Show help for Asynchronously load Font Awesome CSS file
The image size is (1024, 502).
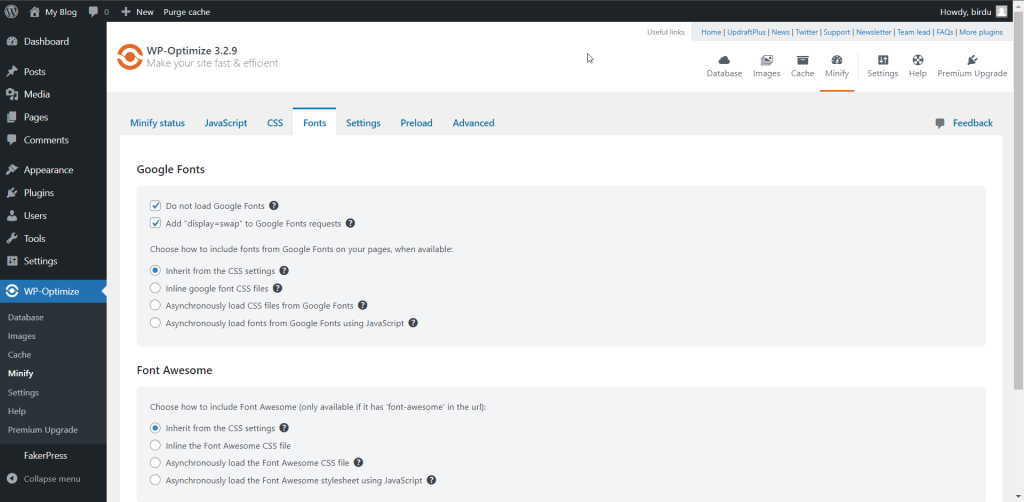358,463
